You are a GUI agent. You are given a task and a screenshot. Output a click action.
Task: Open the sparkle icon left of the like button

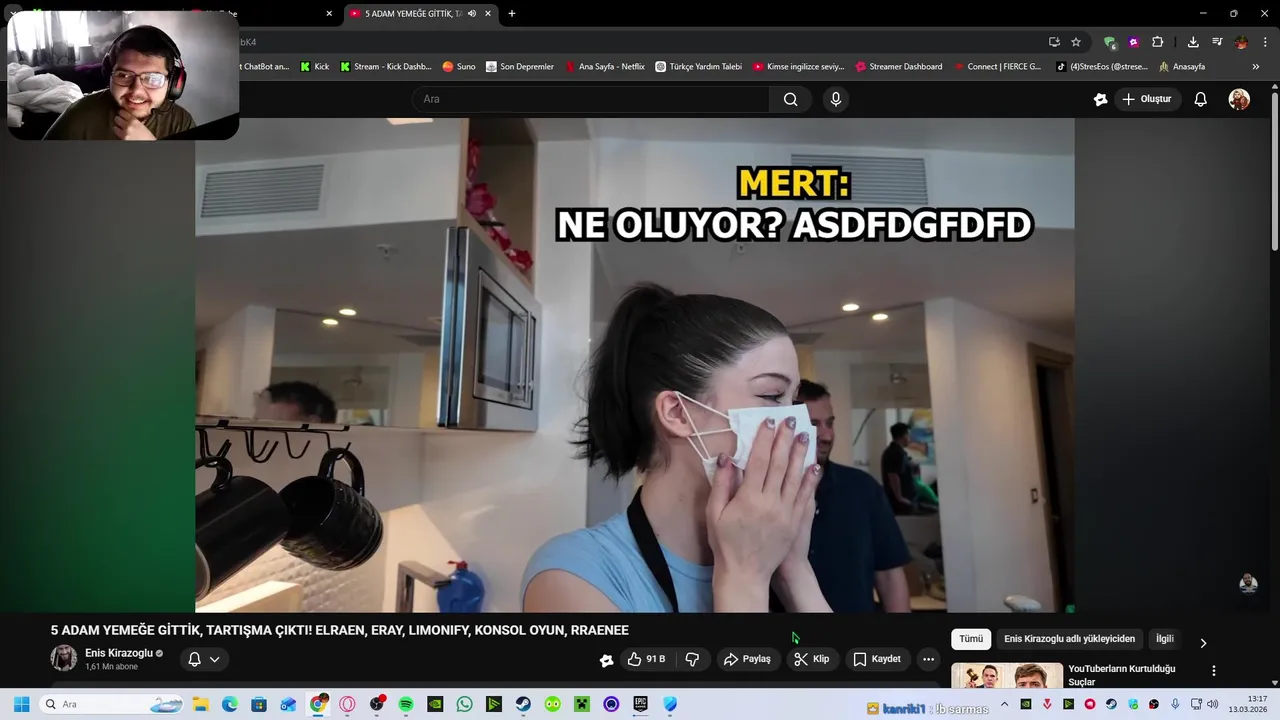(x=606, y=659)
